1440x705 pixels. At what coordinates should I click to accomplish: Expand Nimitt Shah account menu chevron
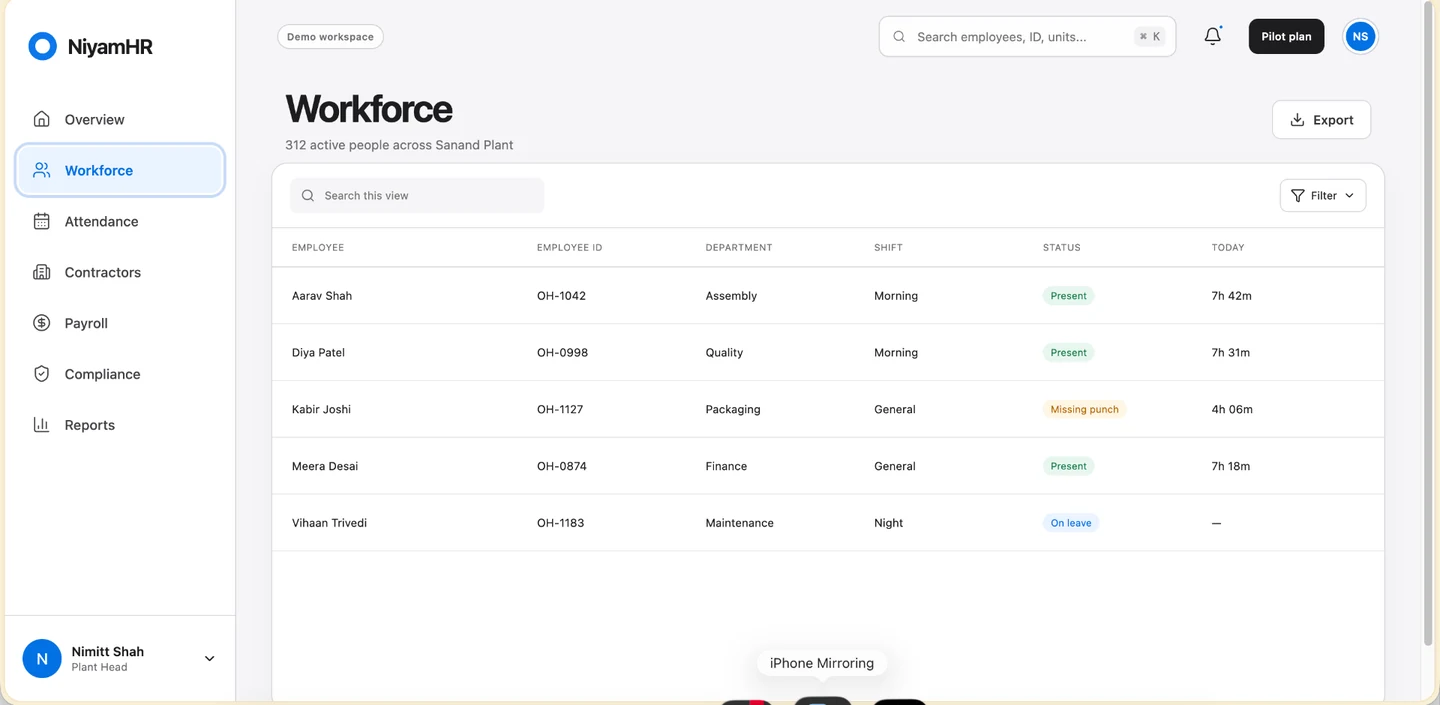[209, 659]
